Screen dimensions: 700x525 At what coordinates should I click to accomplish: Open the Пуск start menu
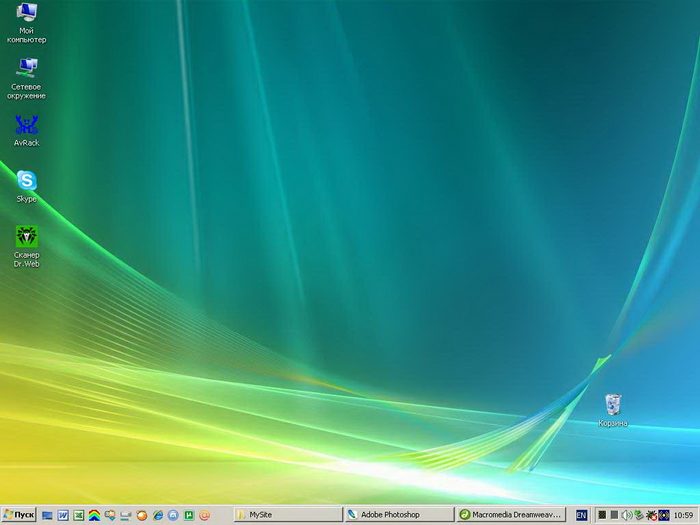point(19,515)
